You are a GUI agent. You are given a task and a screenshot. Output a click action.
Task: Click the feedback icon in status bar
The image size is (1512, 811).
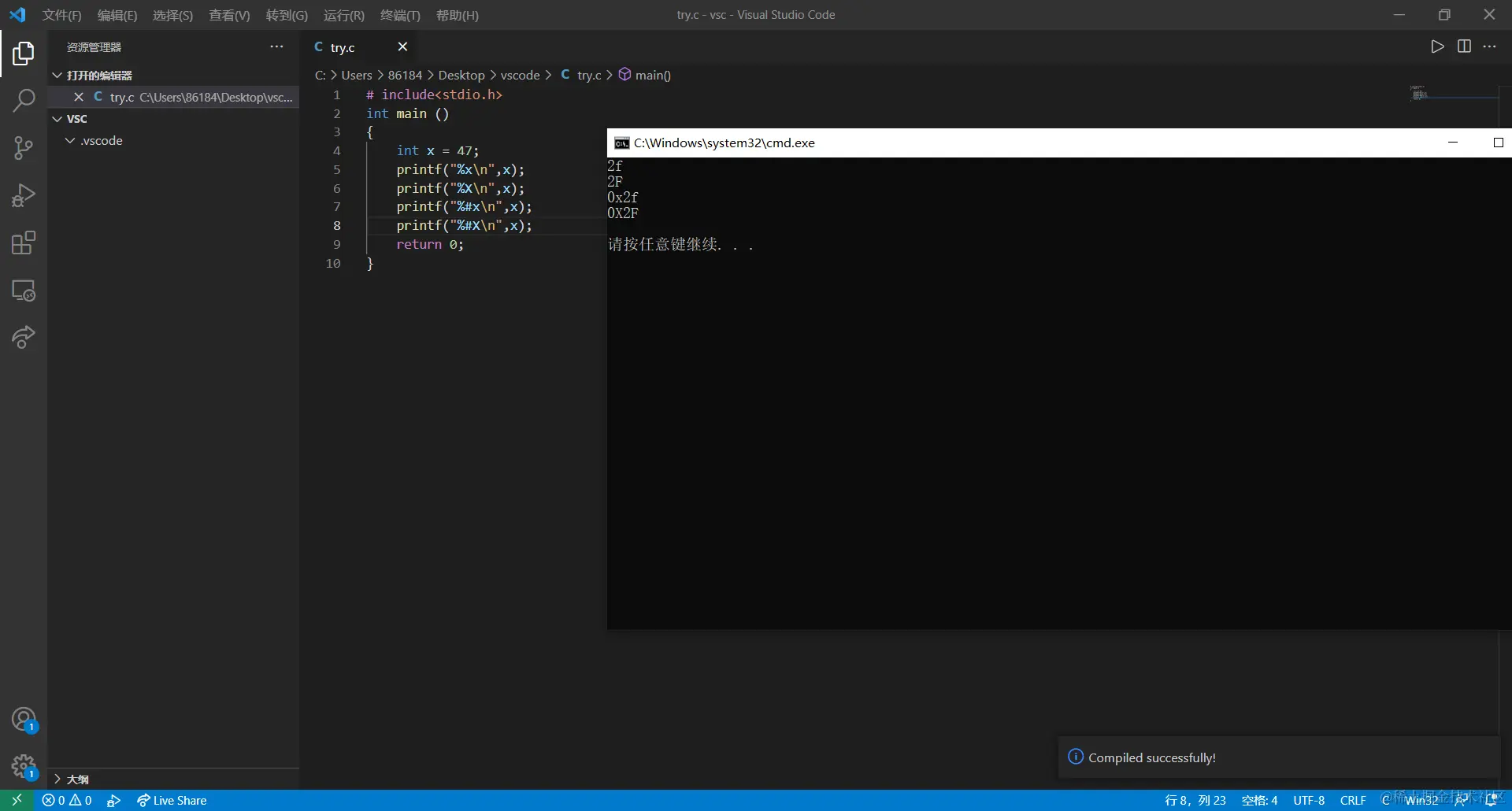point(1462,800)
